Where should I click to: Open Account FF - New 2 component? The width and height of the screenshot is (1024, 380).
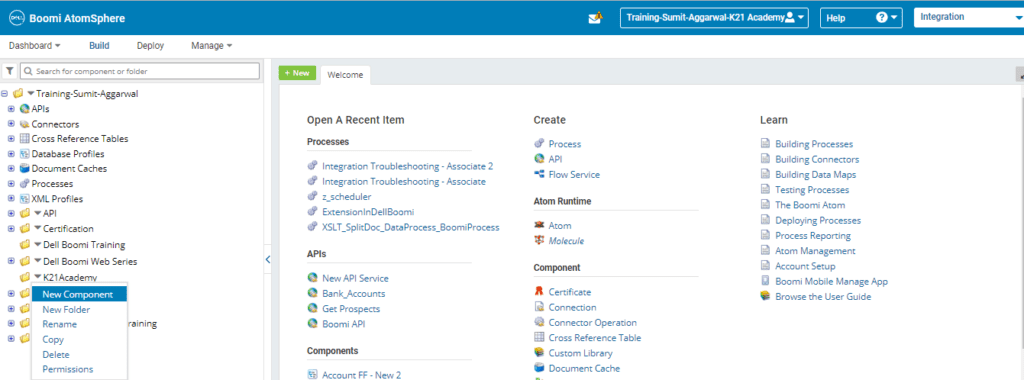pyautogui.click(x=361, y=375)
